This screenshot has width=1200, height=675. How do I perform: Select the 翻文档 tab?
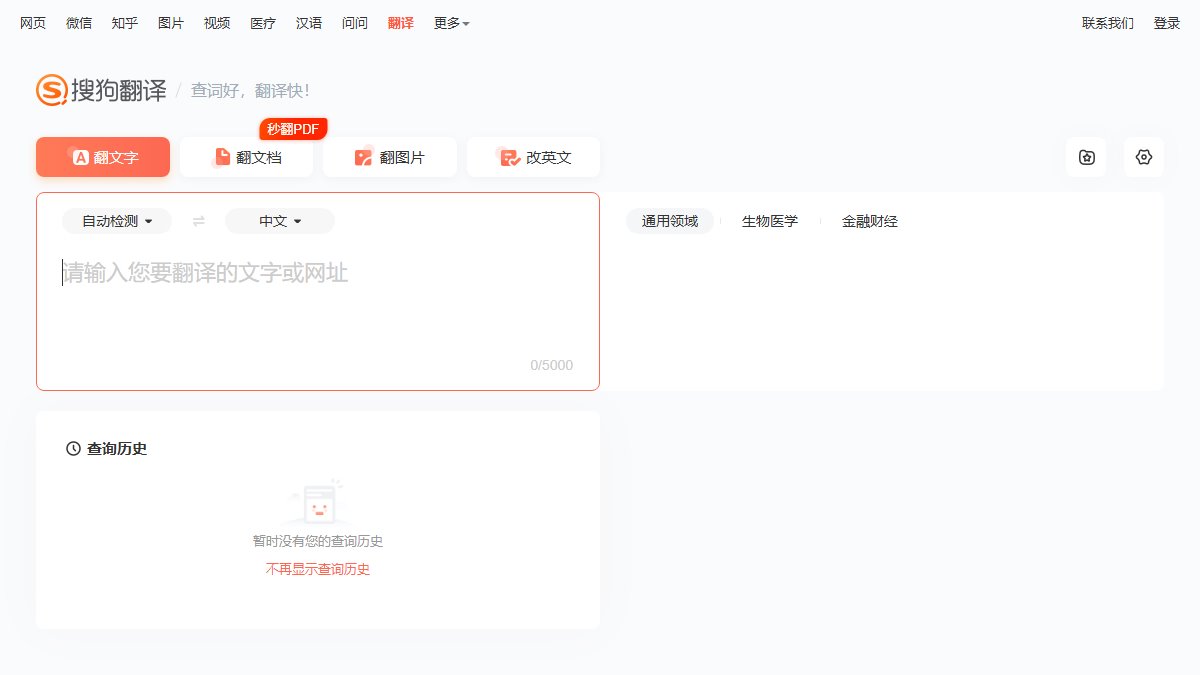coord(247,157)
